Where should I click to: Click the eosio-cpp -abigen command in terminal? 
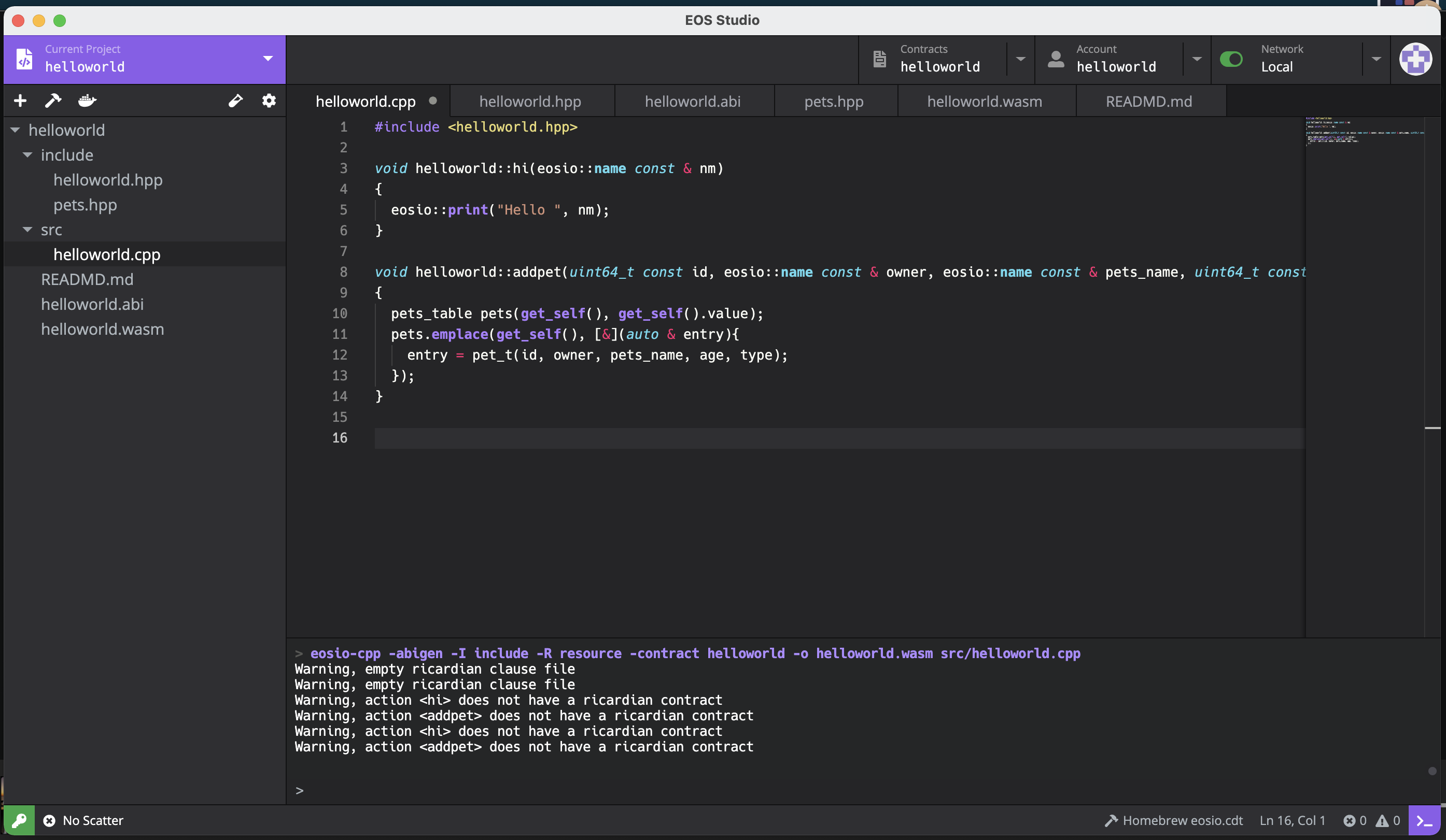pos(695,653)
